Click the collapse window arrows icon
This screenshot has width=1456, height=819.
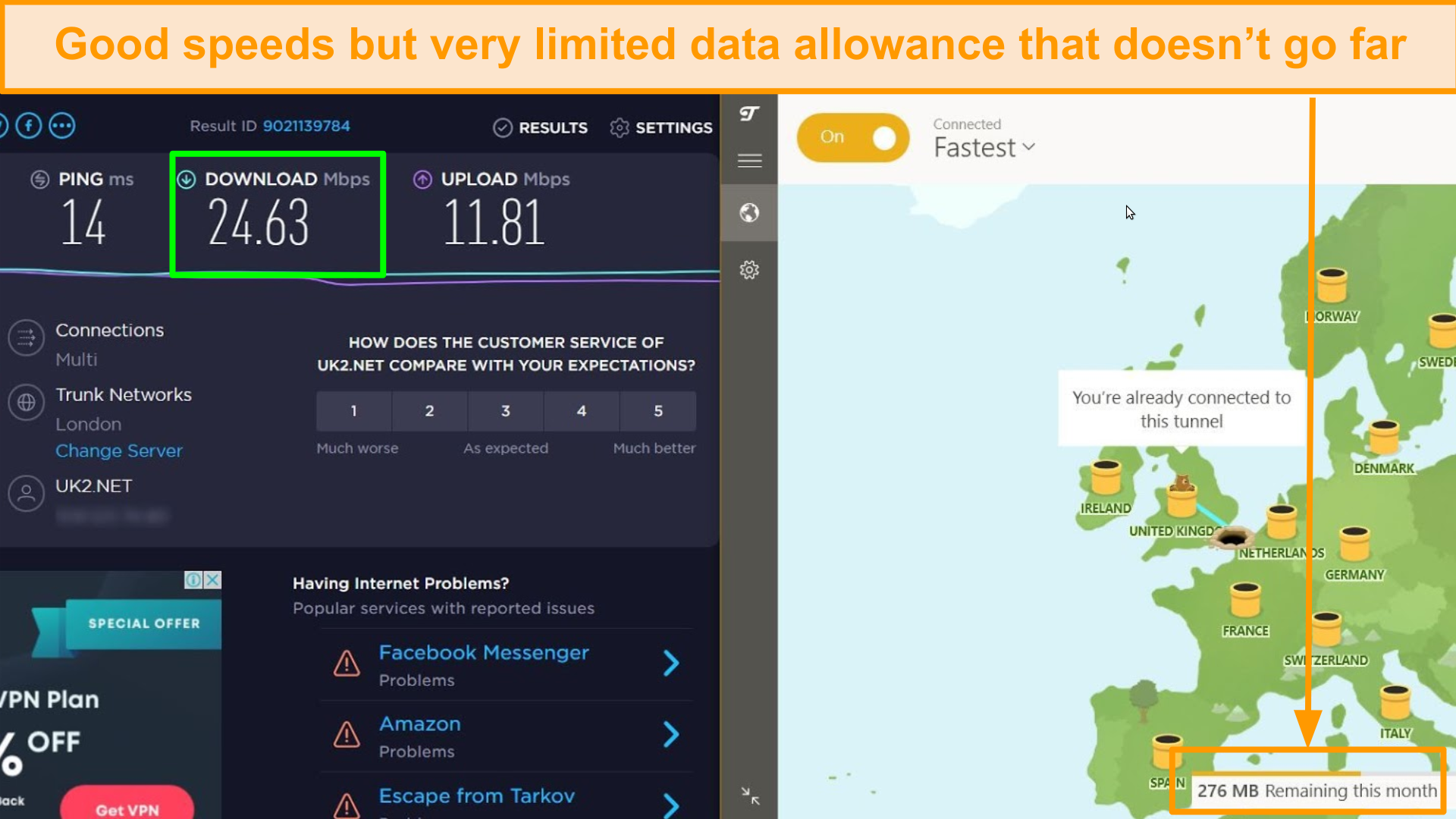(750, 795)
